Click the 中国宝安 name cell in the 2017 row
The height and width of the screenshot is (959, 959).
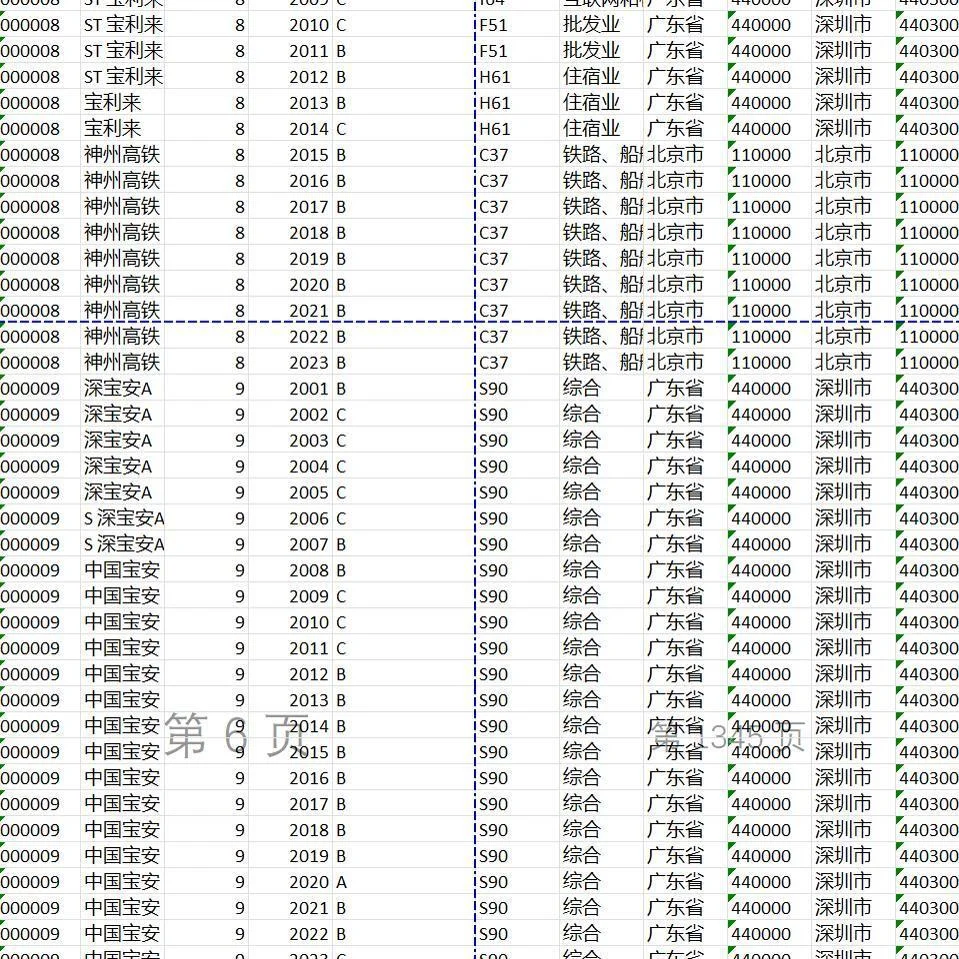(x=122, y=804)
